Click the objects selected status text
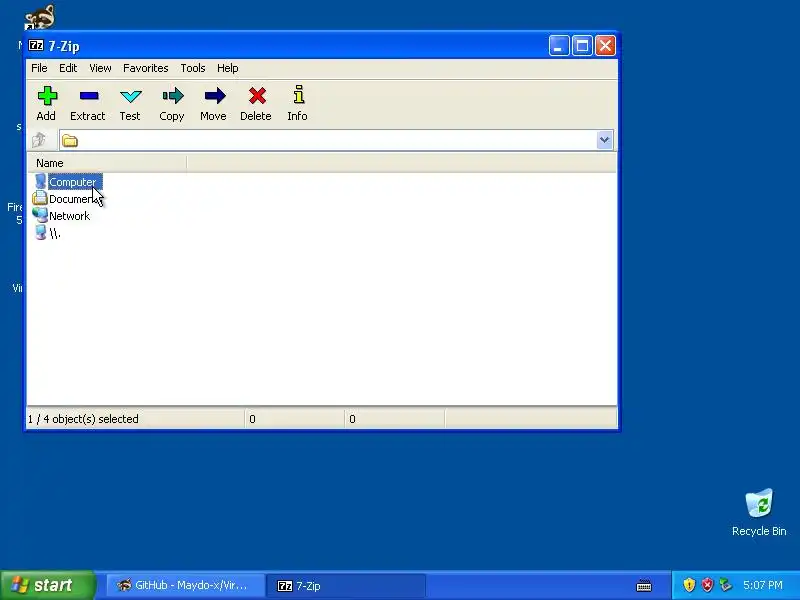800x600 pixels. 83,419
